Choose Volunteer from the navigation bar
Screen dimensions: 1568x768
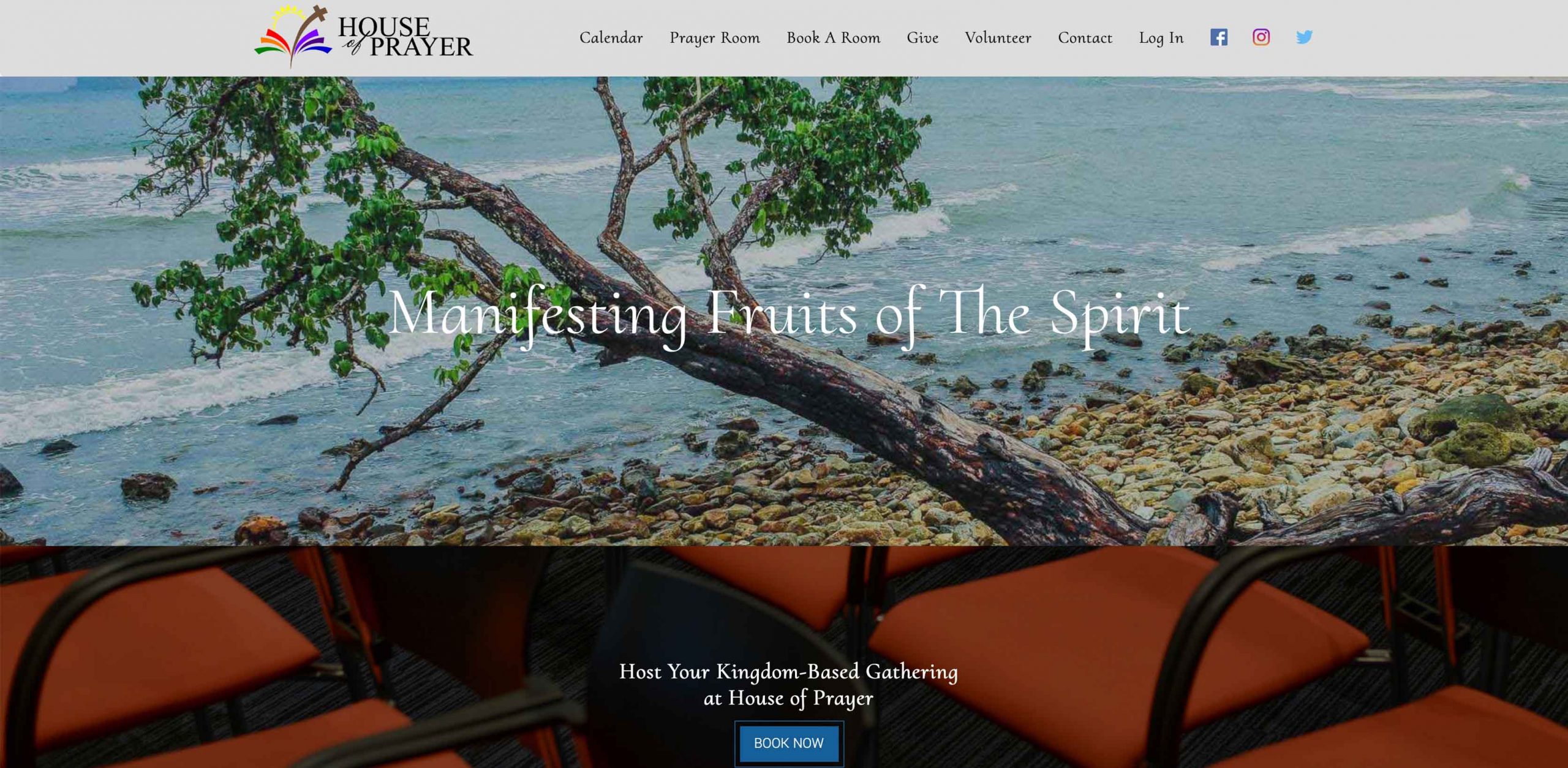point(998,38)
